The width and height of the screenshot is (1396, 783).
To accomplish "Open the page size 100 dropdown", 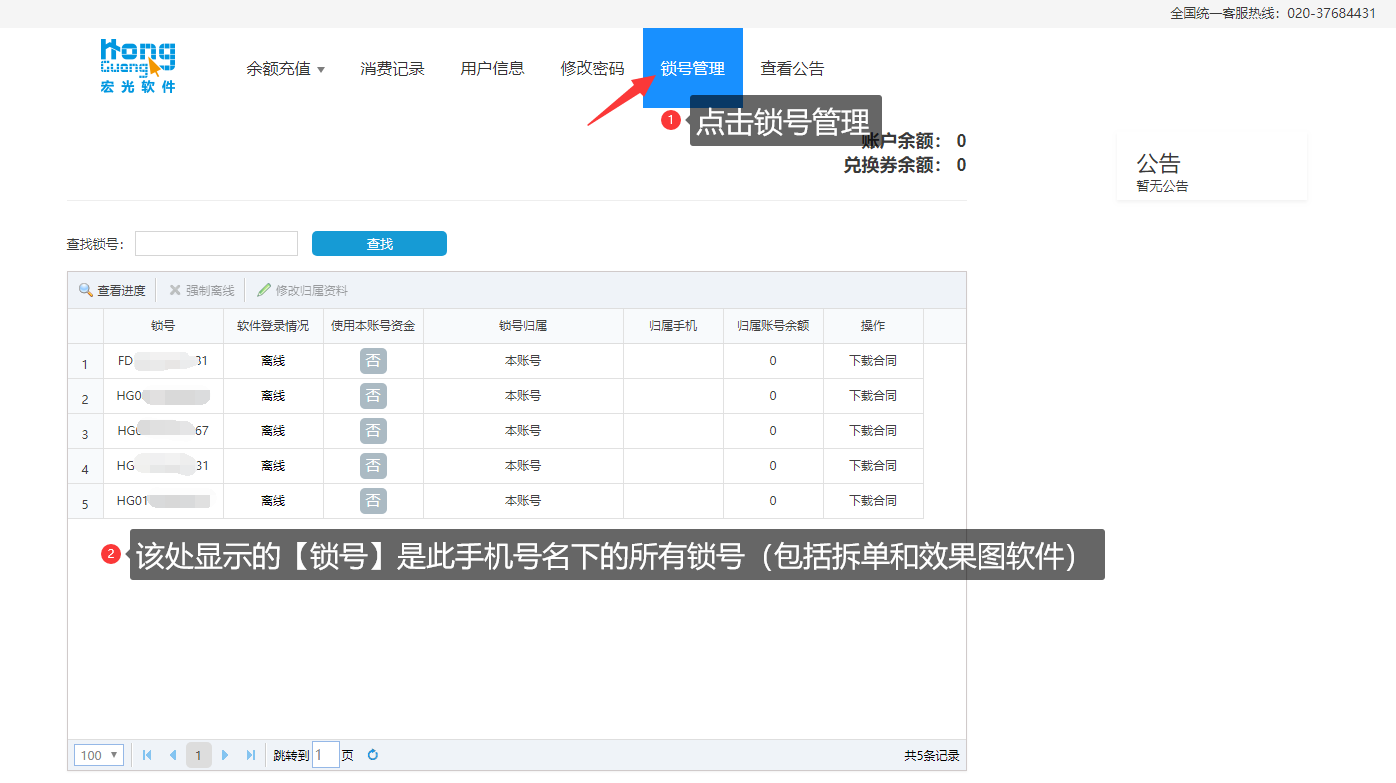I will pyautogui.click(x=99, y=755).
